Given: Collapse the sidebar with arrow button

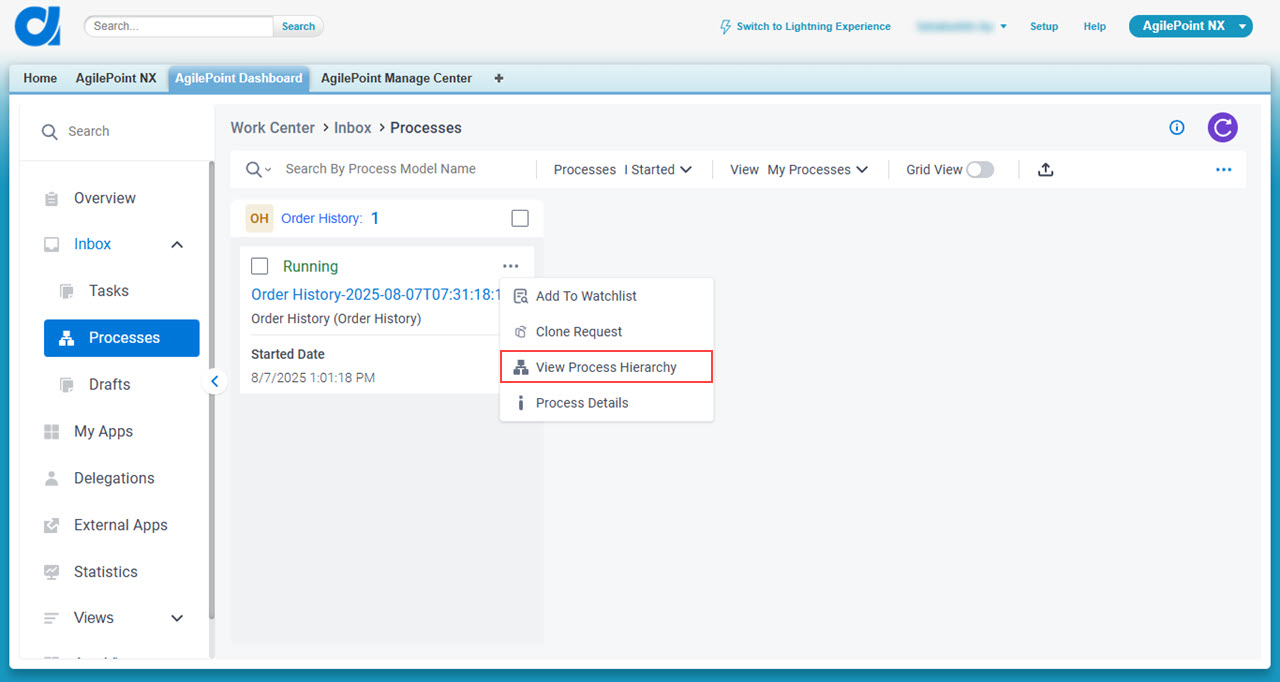Looking at the screenshot, I should (x=214, y=381).
